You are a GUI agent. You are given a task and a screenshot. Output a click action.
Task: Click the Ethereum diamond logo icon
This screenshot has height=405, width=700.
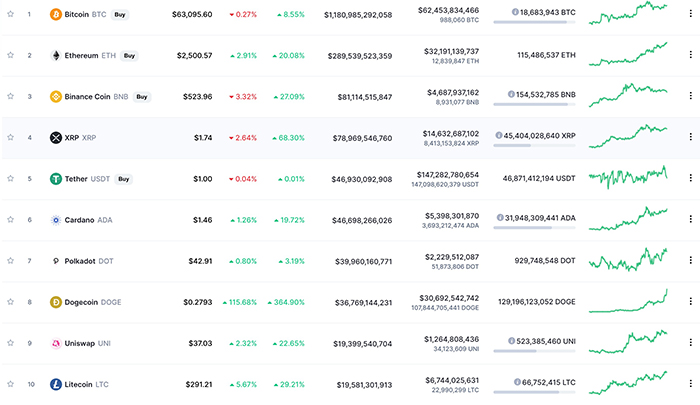tap(55, 56)
